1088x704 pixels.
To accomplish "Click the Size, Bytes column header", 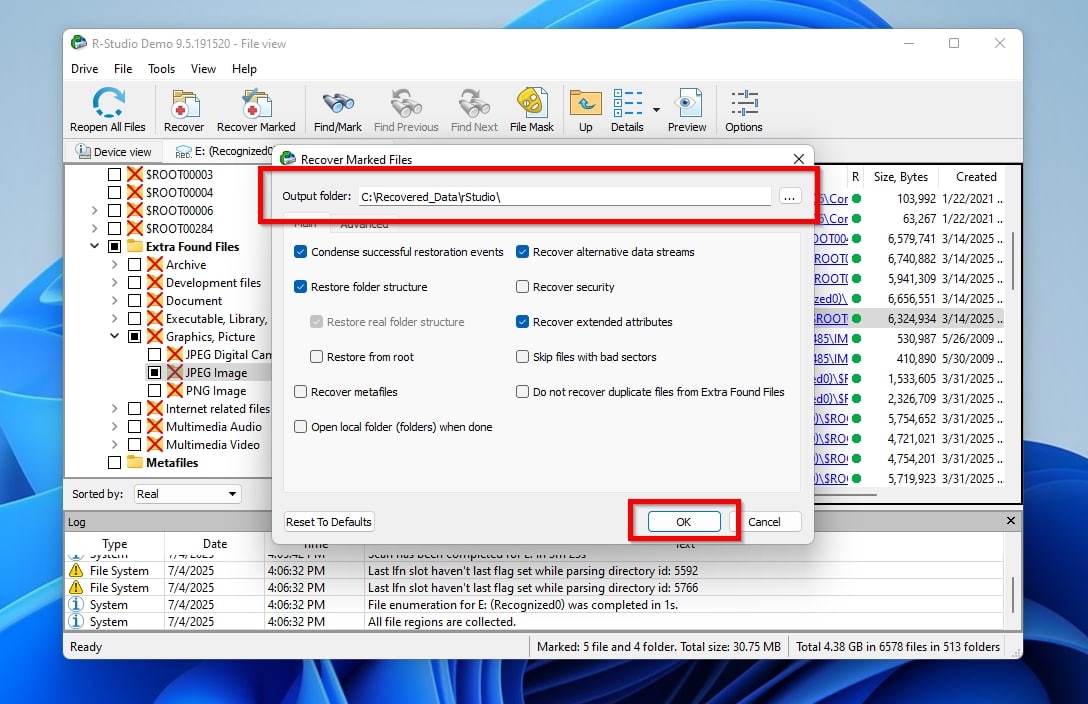I will click(x=901, y=176).
